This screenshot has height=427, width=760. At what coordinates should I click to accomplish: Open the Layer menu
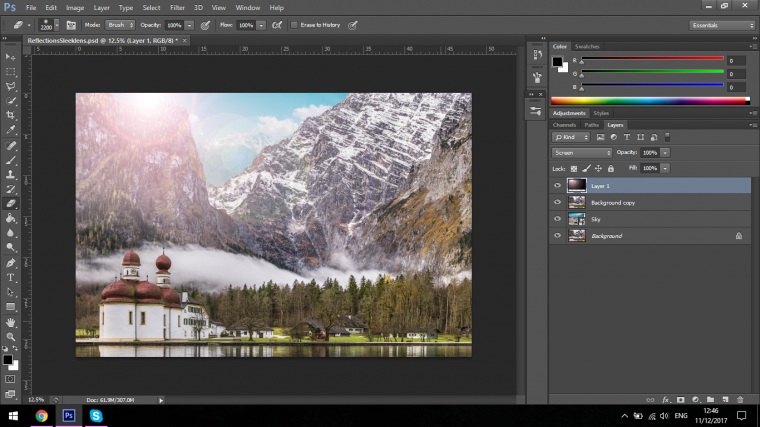tap(101, 8)
